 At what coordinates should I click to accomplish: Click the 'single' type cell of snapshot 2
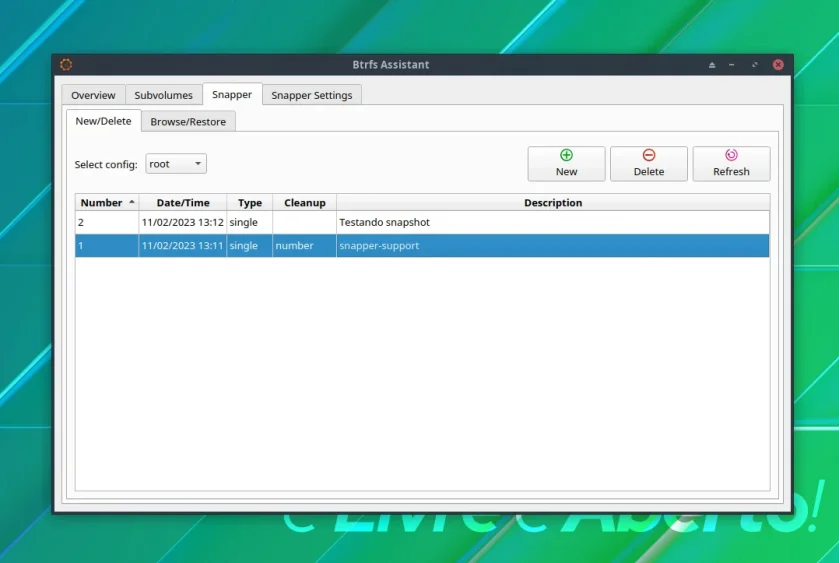[250, 222]
